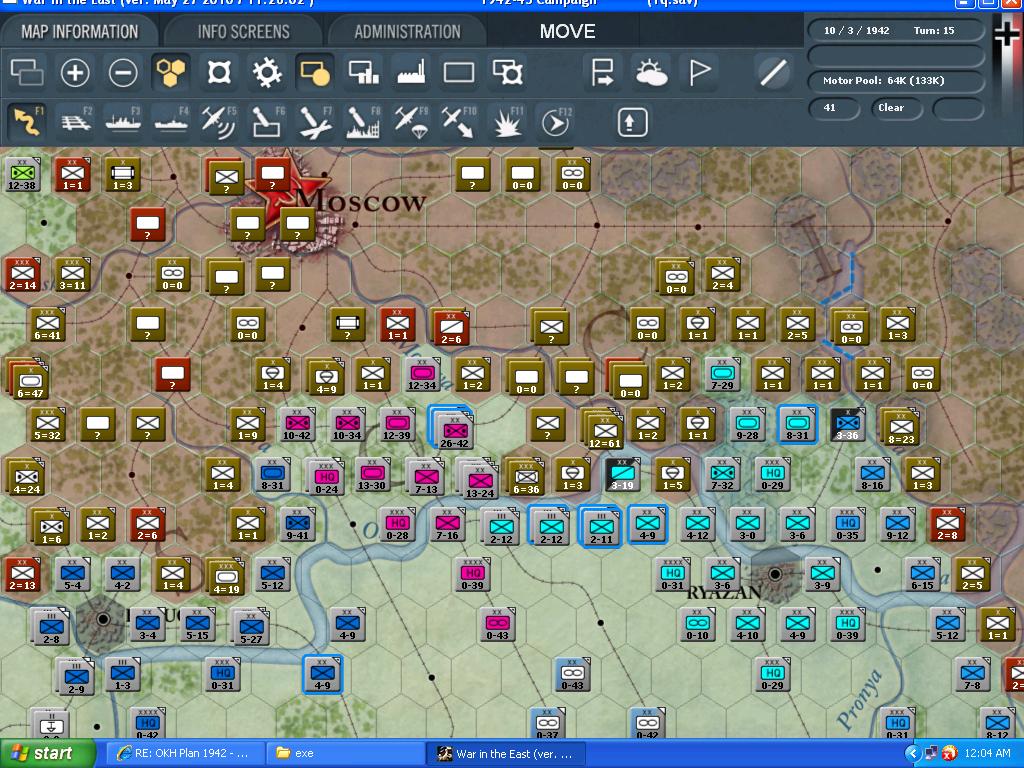The height and width of the screenshot is (768, 1024).
Task: Select the 26-42 unit stack
Action: click(x=453, y=427)
